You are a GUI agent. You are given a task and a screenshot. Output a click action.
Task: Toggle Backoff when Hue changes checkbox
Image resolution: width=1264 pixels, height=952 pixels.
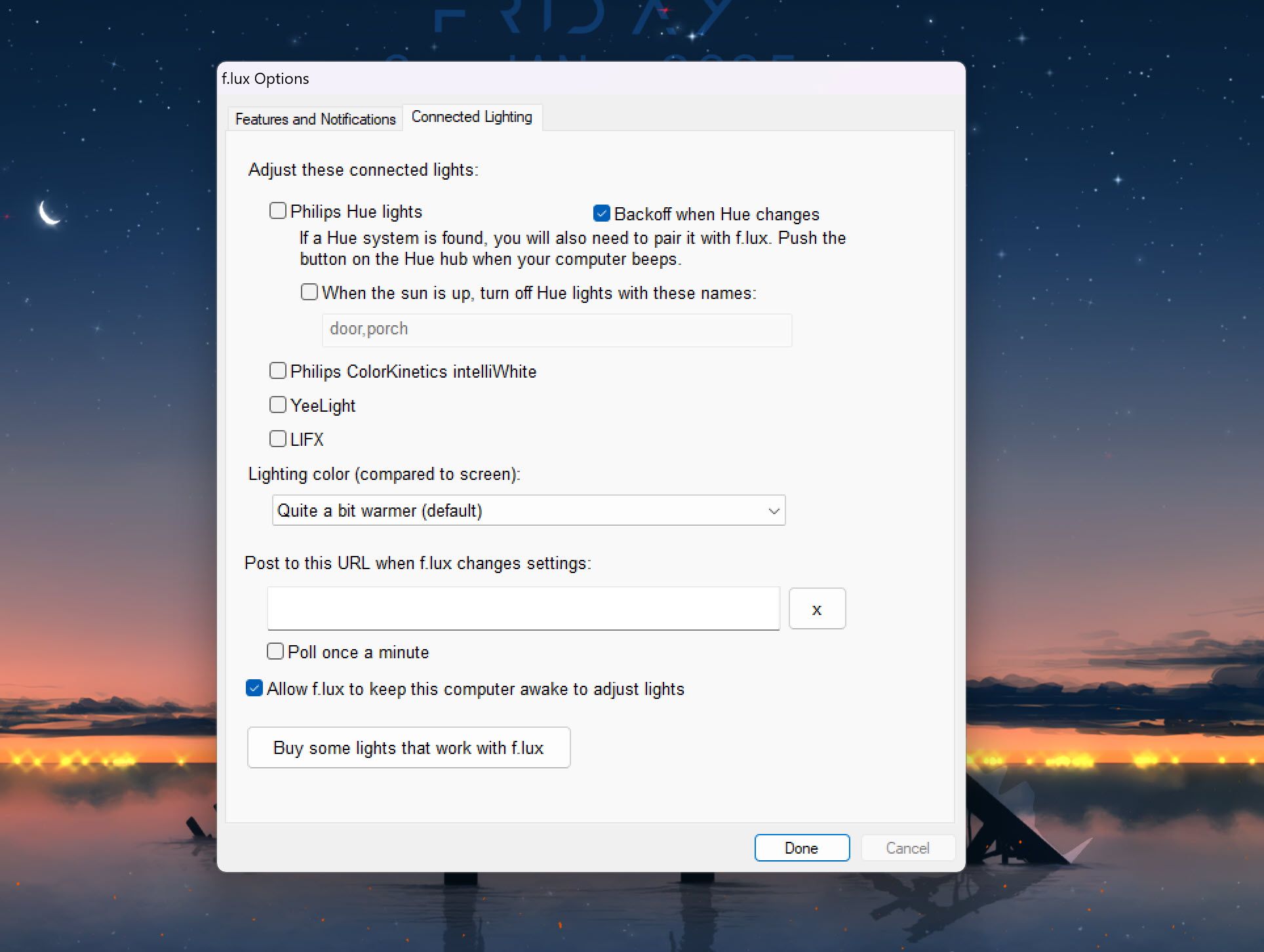pyautogui.click(x=600, y=212)
